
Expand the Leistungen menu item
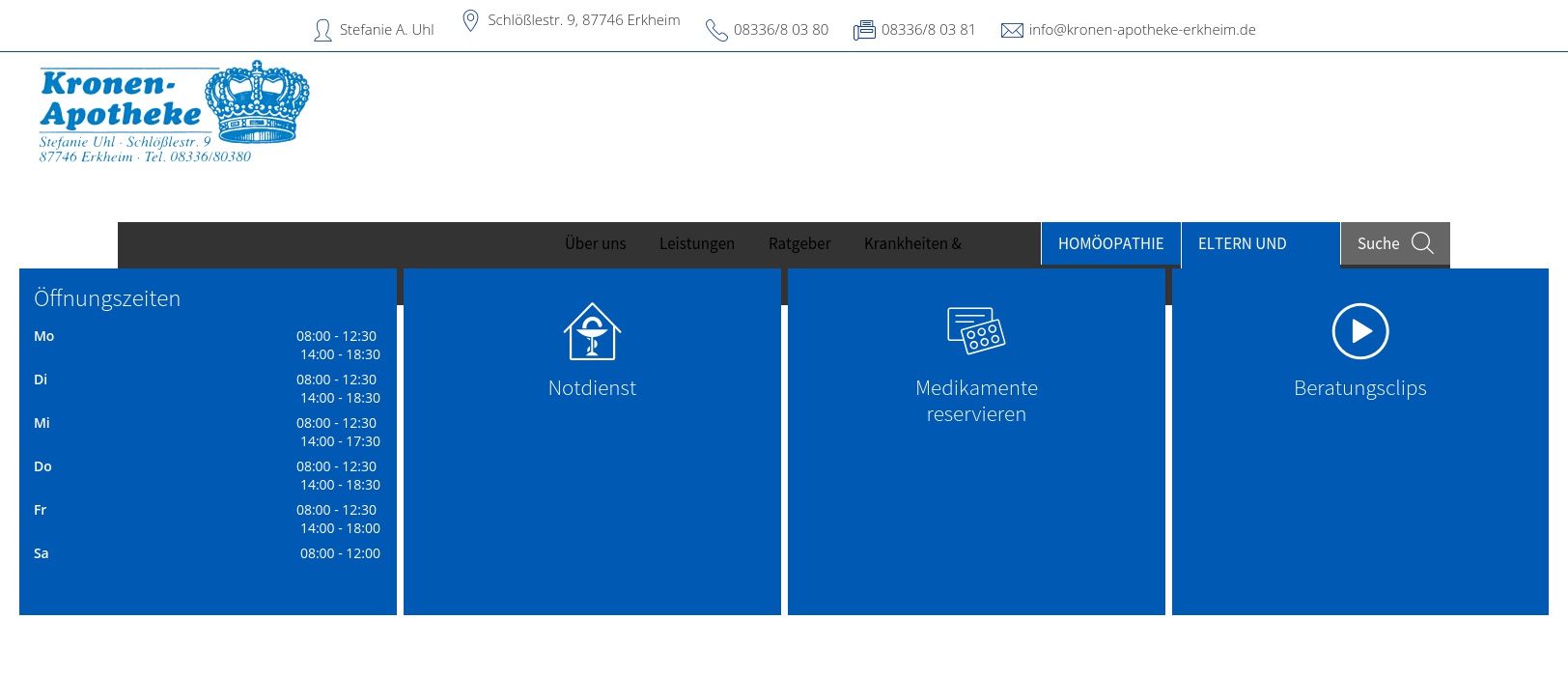tap(696, 244)
